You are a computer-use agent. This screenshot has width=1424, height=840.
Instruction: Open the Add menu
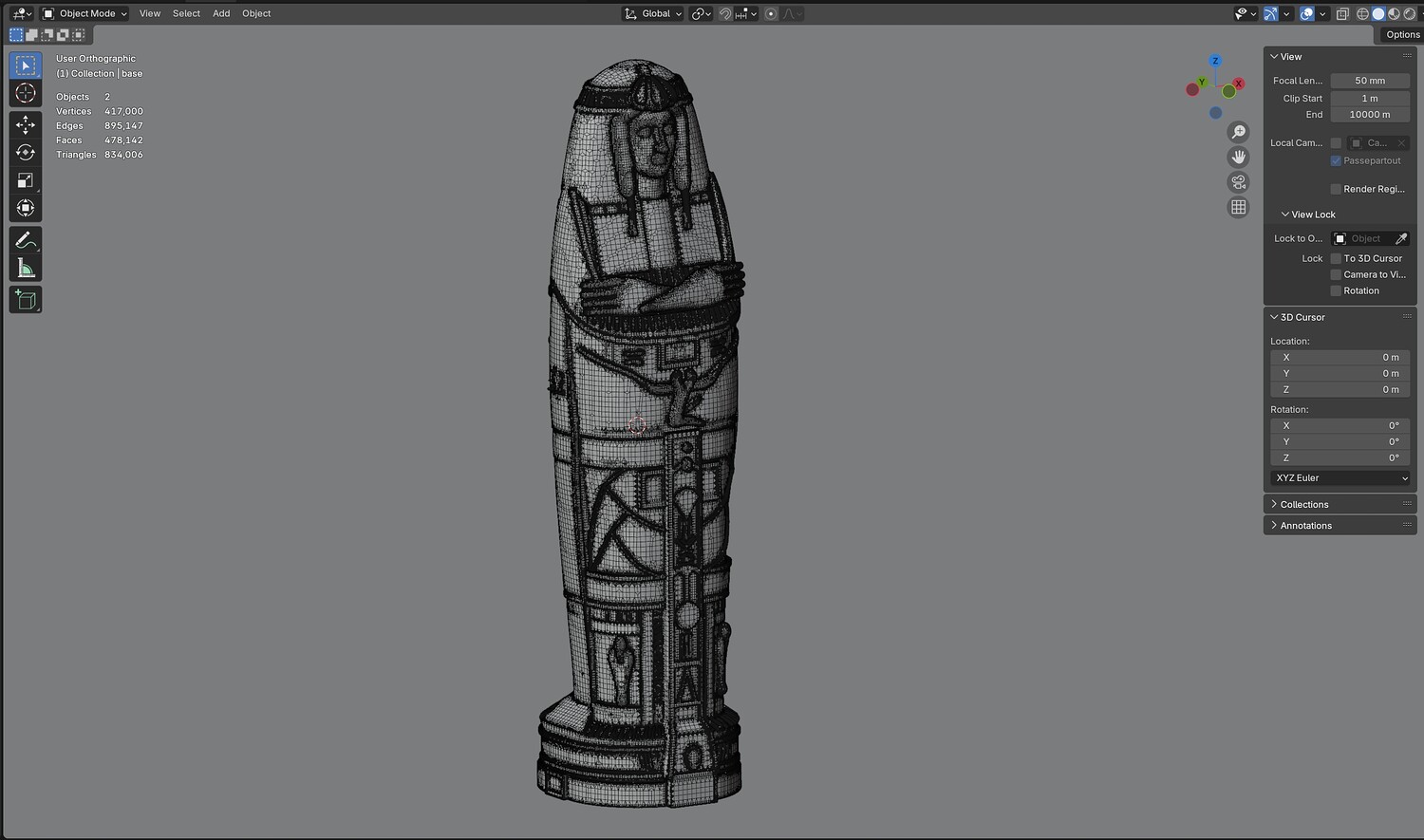pyautogui.click(x=221, y=13)
